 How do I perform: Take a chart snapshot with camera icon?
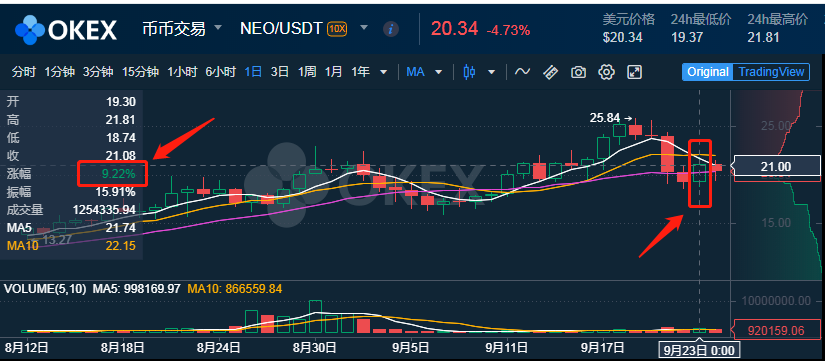[578, 72]
